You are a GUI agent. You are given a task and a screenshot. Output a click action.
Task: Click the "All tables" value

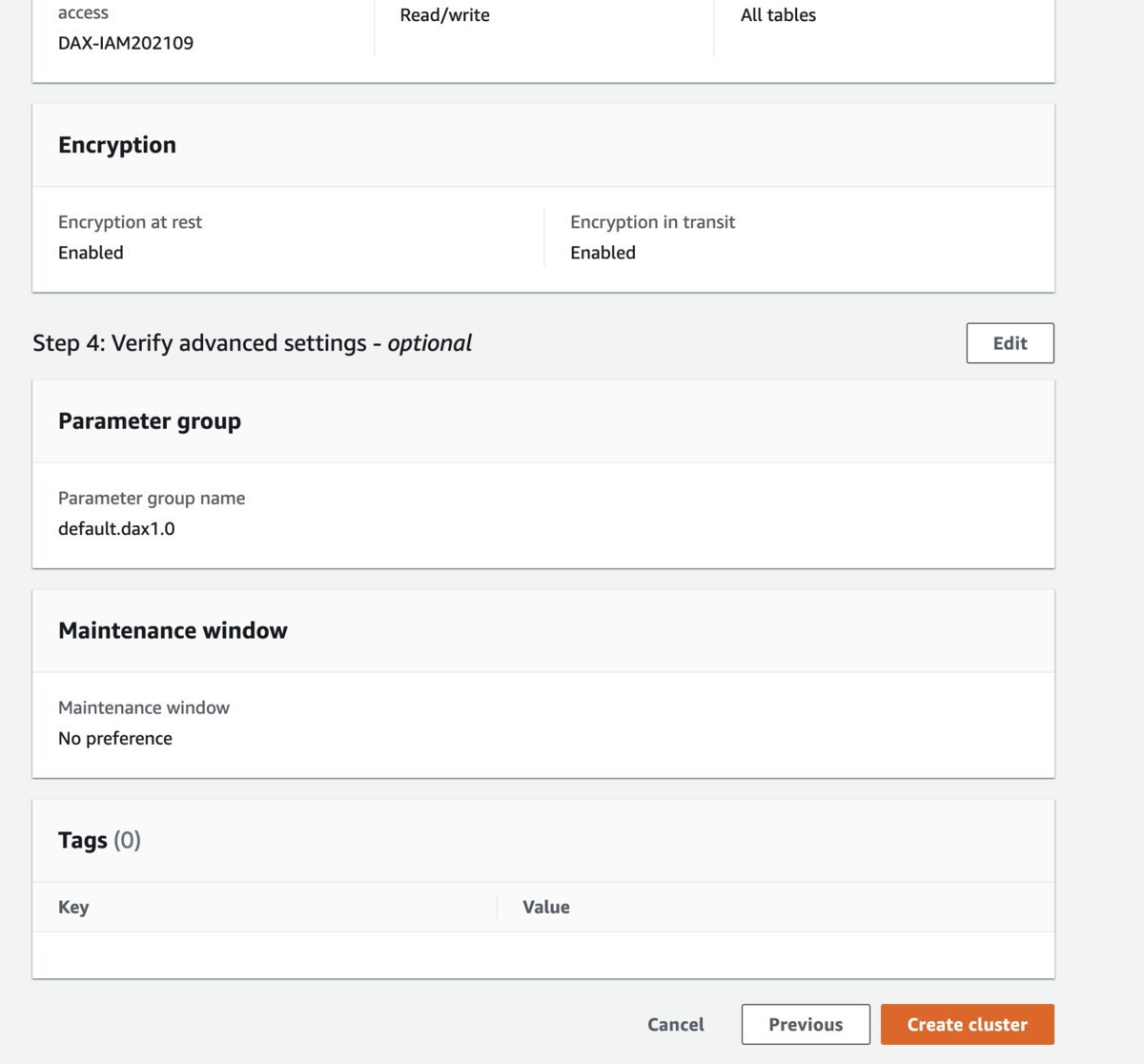pos(778,15)
